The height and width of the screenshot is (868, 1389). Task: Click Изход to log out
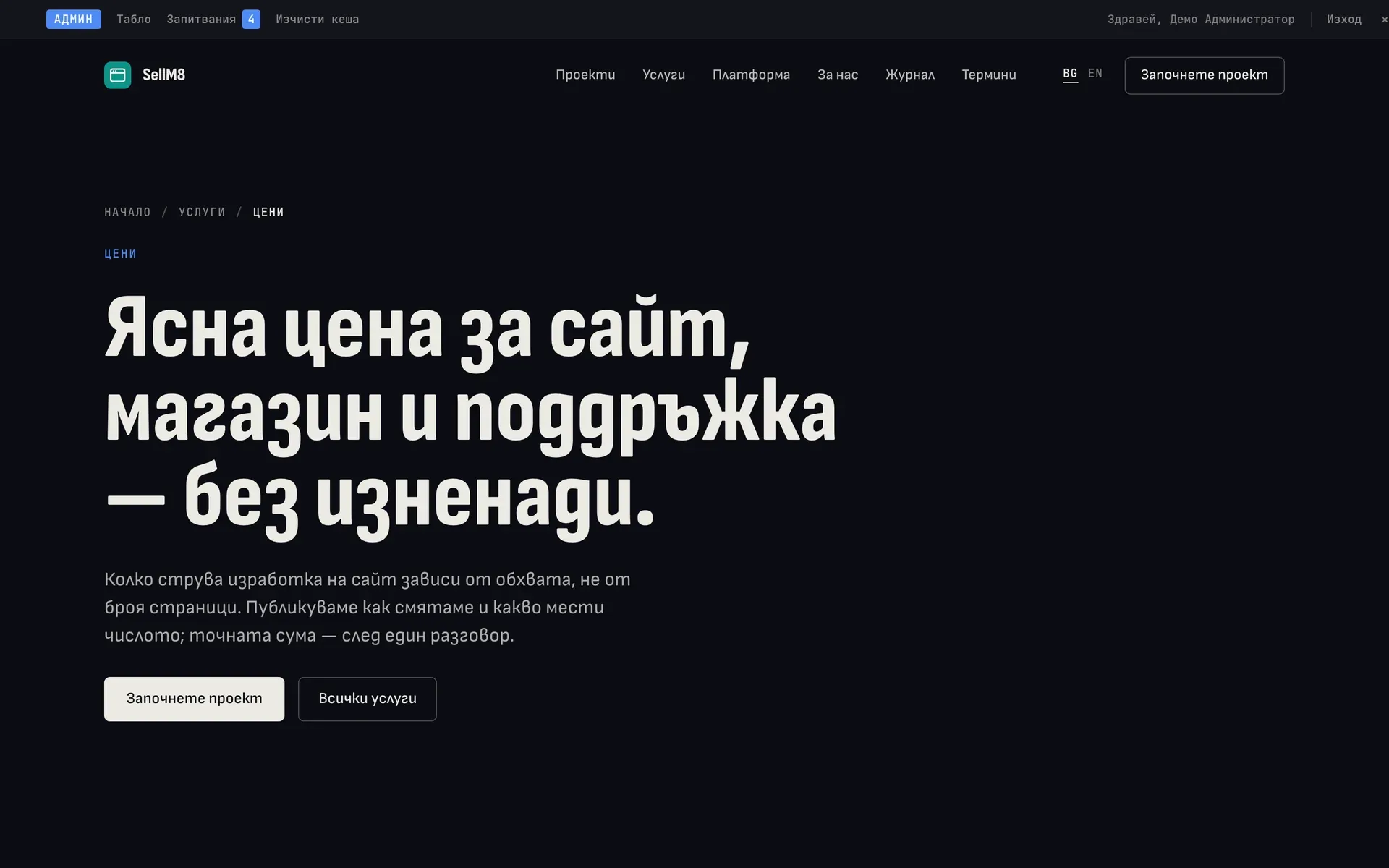click(1343, 20)
